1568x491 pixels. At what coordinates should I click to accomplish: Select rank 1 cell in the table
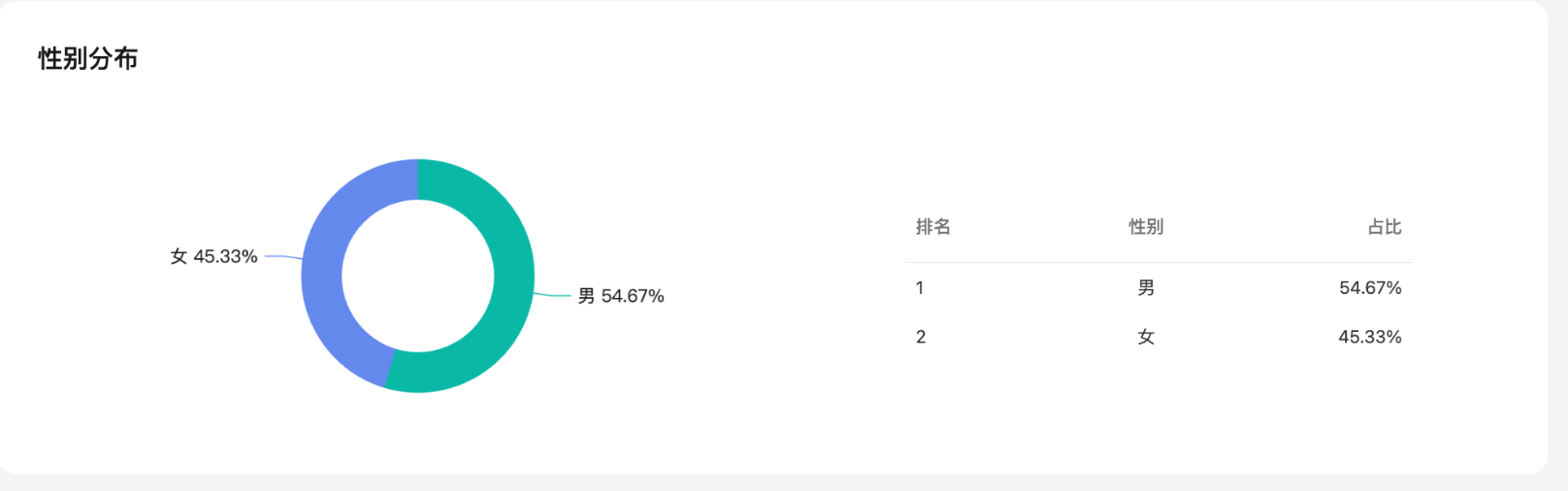(x=920, y=288)
